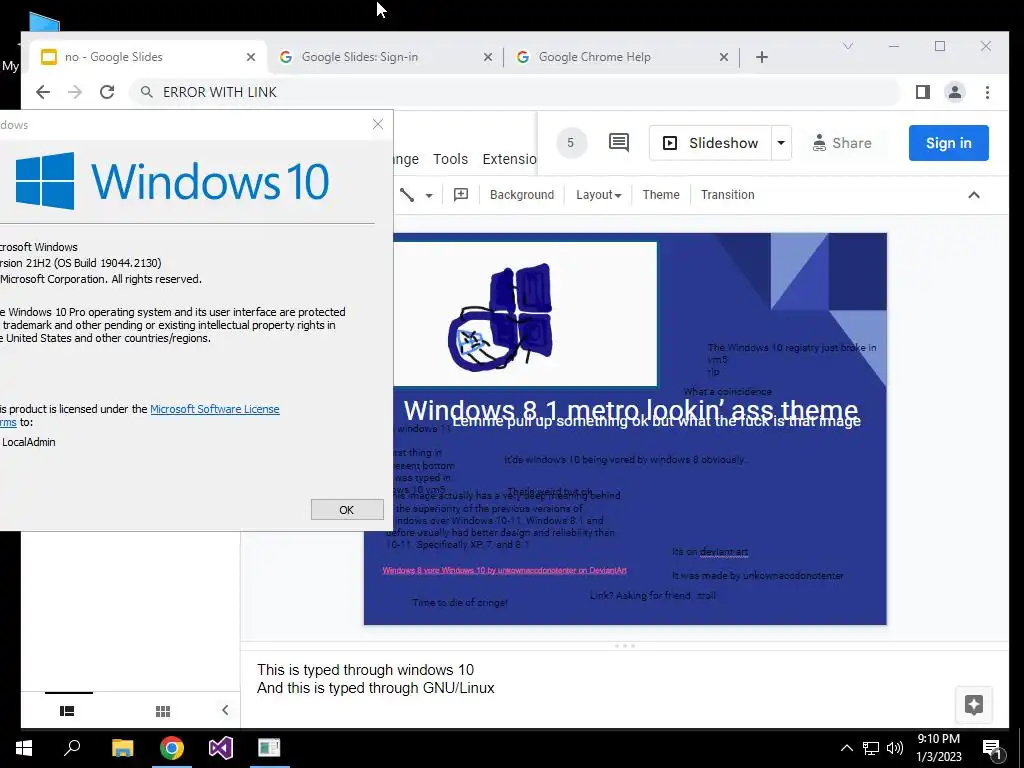Click the Explore star button
This screenshot has height=768, width=1024.
point(974,705)
